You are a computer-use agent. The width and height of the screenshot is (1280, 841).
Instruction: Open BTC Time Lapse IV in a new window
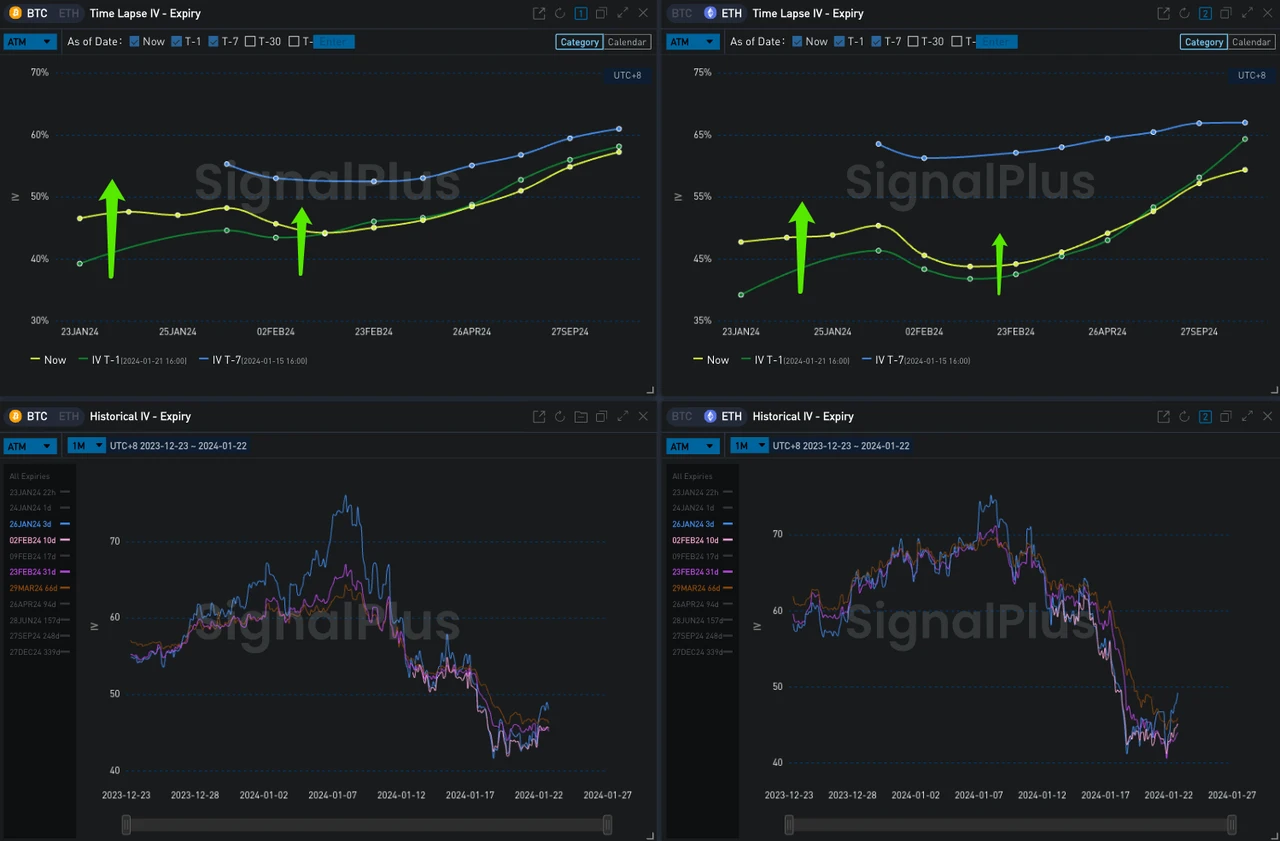click(x=538, y=13)
